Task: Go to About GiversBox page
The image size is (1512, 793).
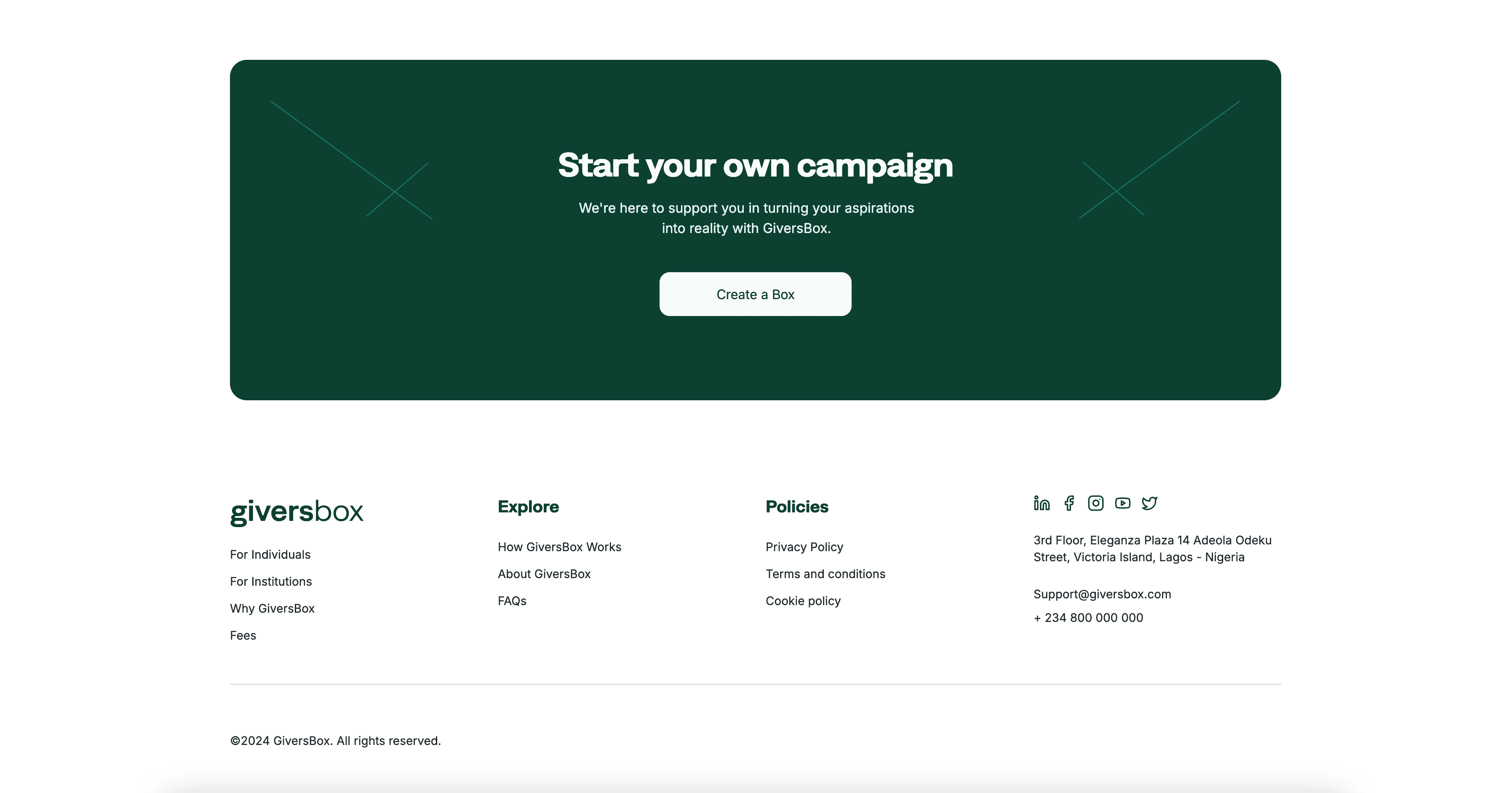Action: [544, 574]
